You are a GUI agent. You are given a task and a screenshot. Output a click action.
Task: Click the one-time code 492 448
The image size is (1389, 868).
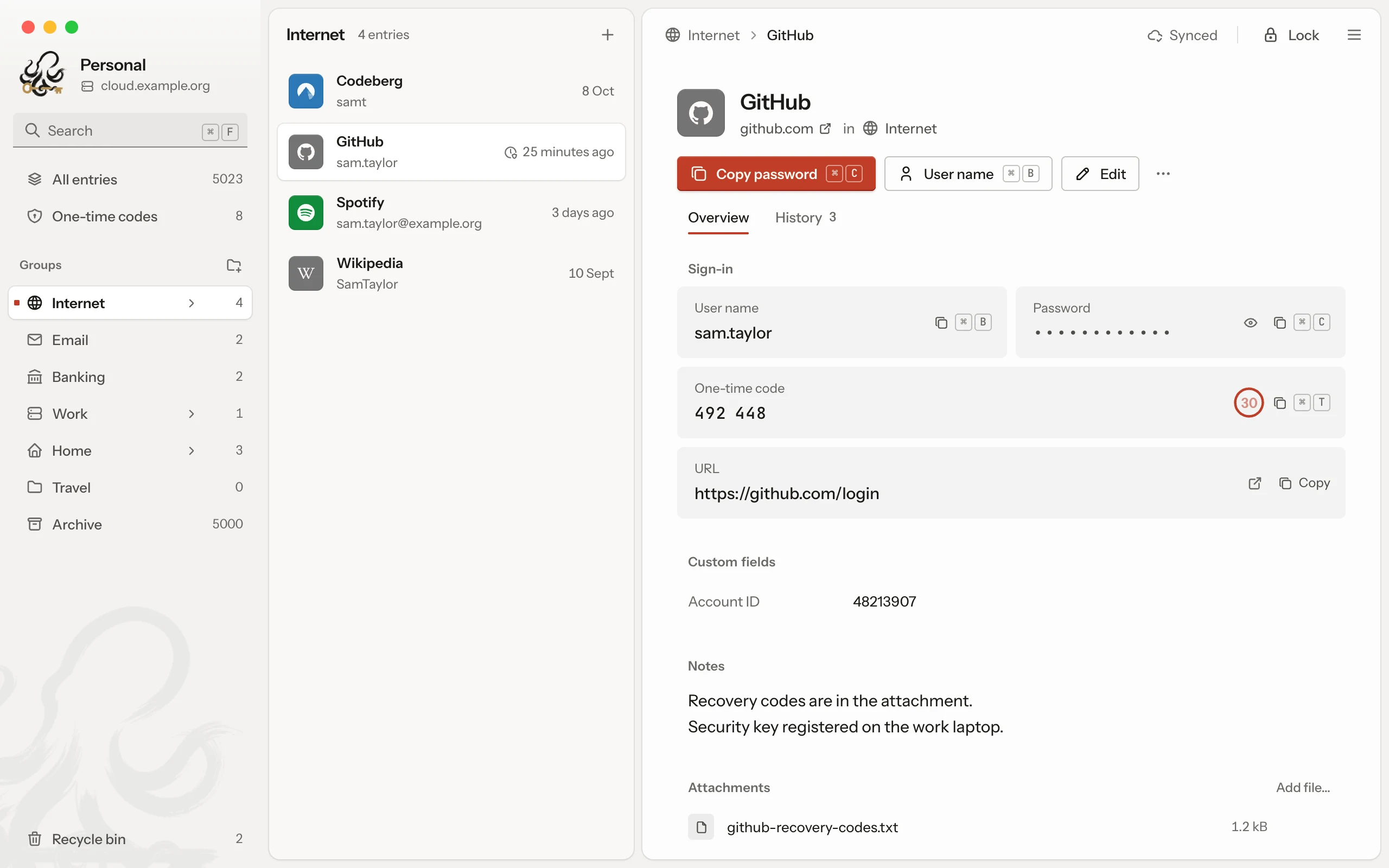click(x=730, y=413)
